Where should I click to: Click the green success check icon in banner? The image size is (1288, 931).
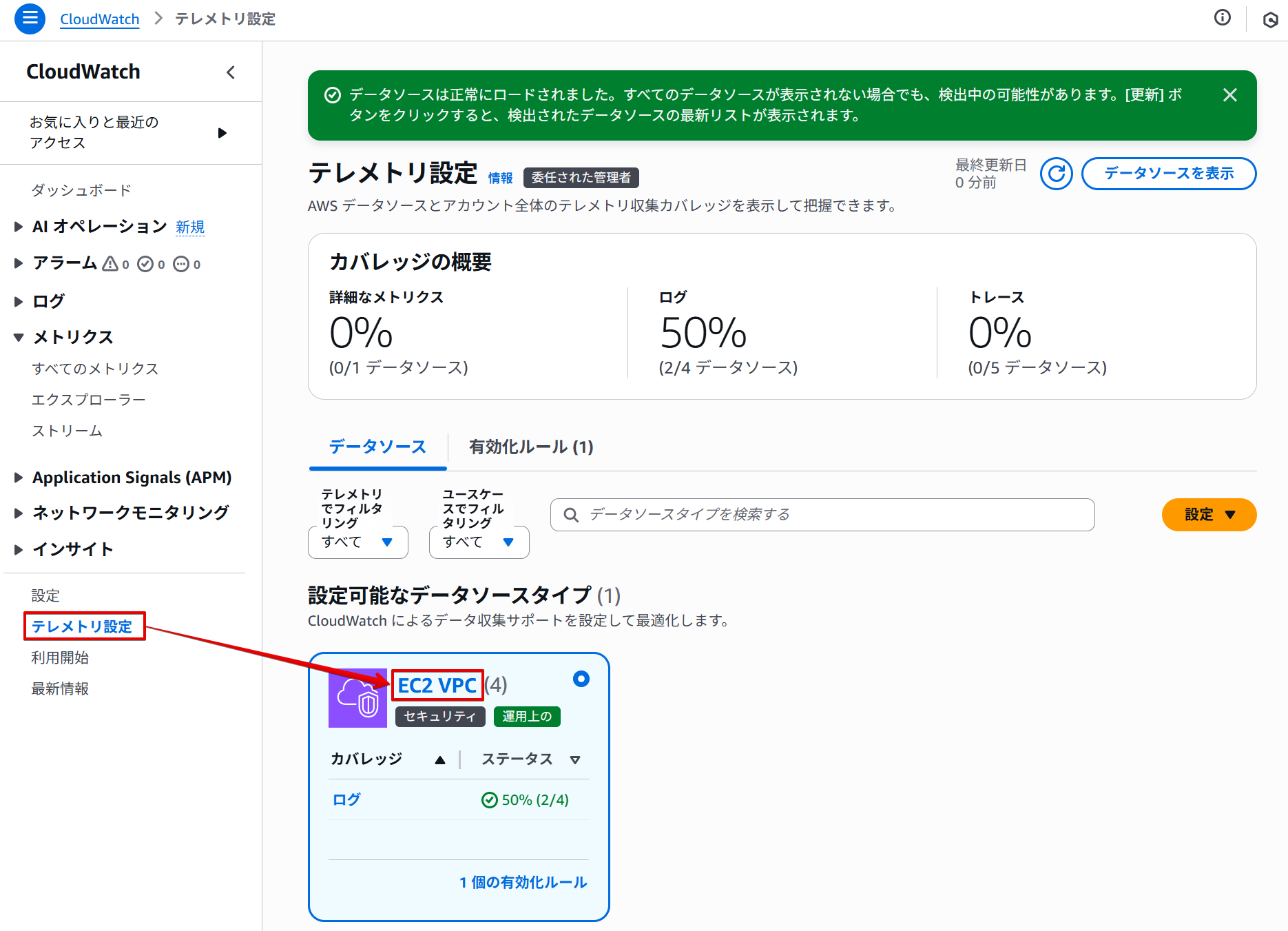pos(333,95)
